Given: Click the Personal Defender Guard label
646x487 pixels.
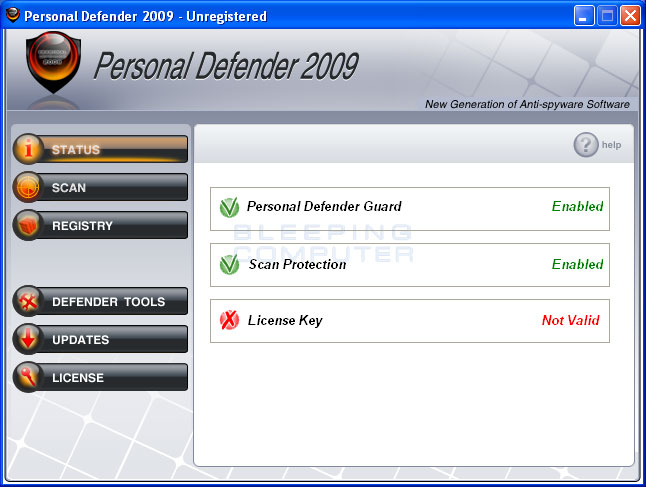Looking at the screenshot, I should 324,206.
